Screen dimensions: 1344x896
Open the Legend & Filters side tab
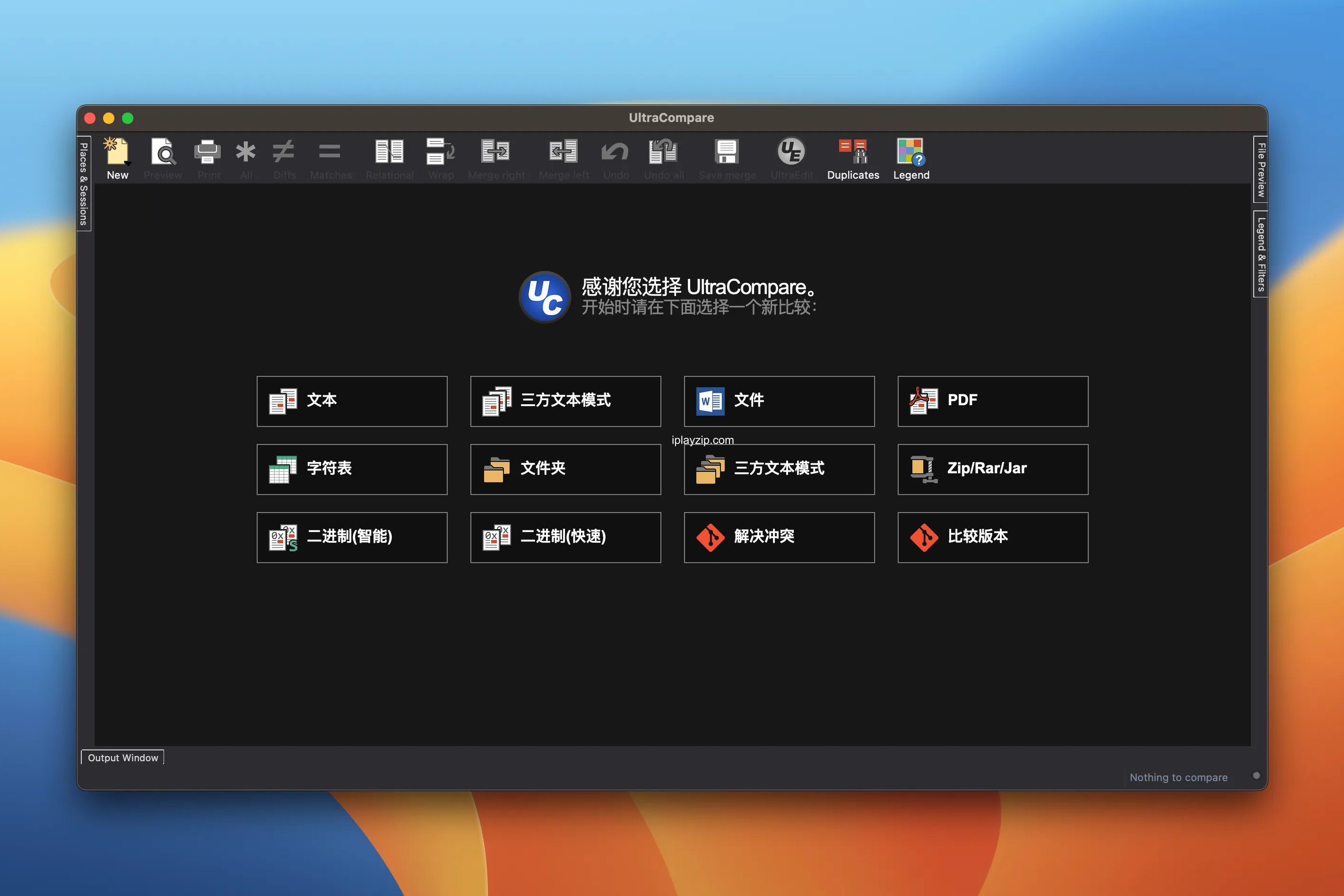pyautogui.click(x=1261, y=254)
